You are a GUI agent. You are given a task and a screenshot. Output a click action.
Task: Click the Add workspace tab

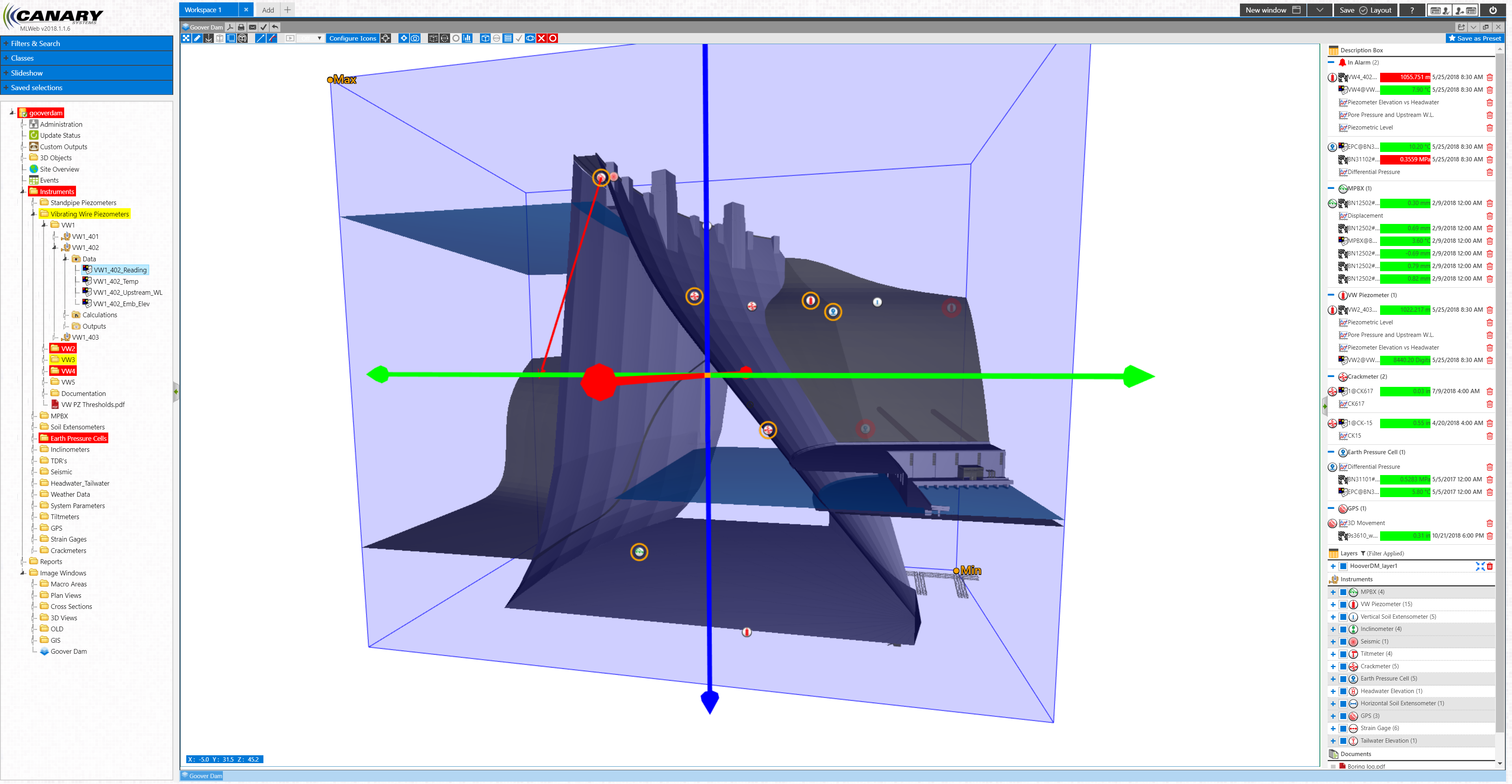[x=268, y=10]
